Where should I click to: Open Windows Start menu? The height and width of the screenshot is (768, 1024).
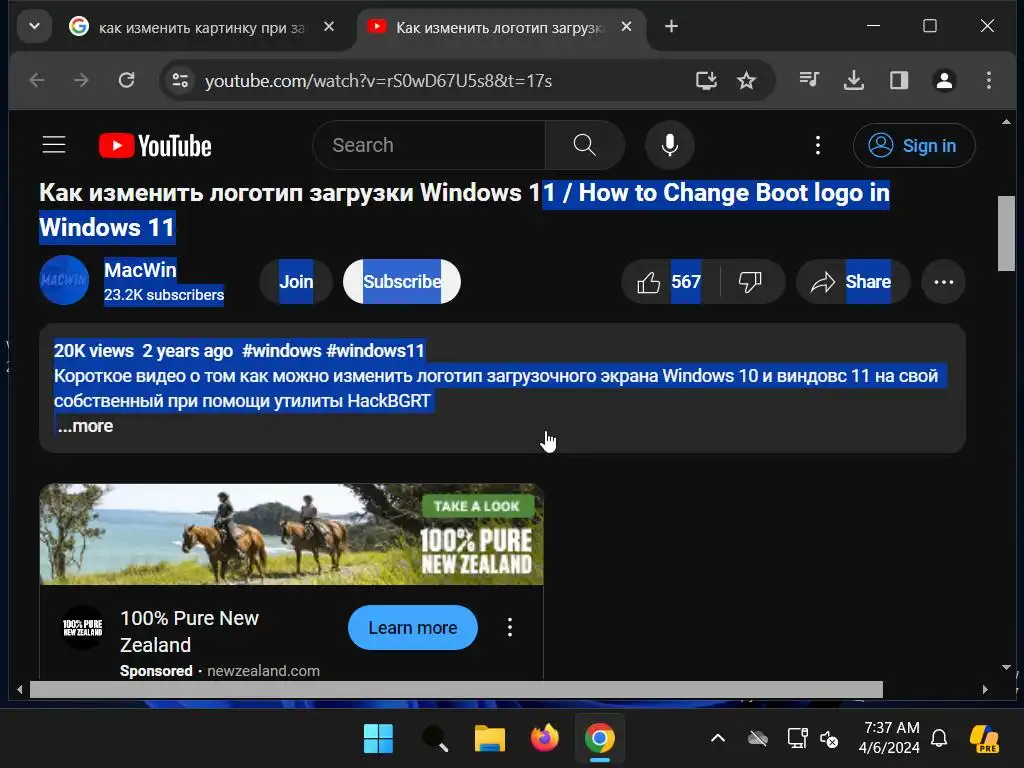pos(378,739)
